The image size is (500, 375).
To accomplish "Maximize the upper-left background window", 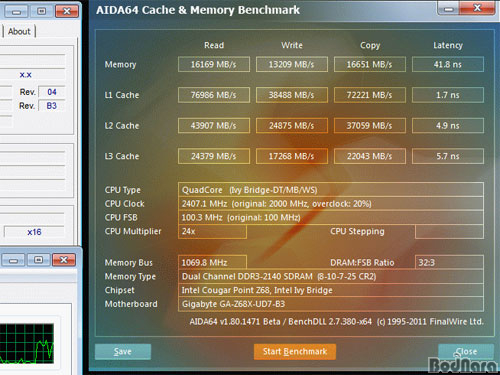I will (41, 11).
